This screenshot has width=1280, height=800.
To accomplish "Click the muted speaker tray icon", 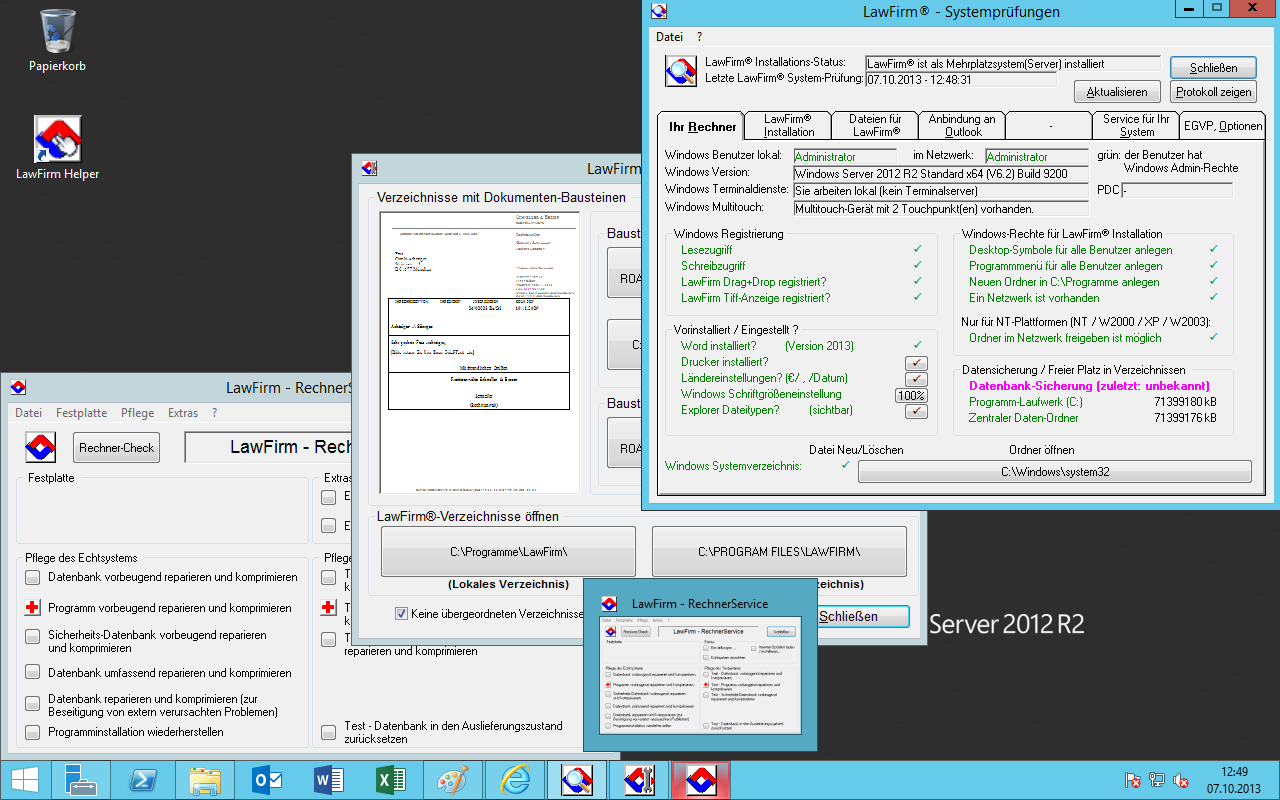I will point(1181,780).
